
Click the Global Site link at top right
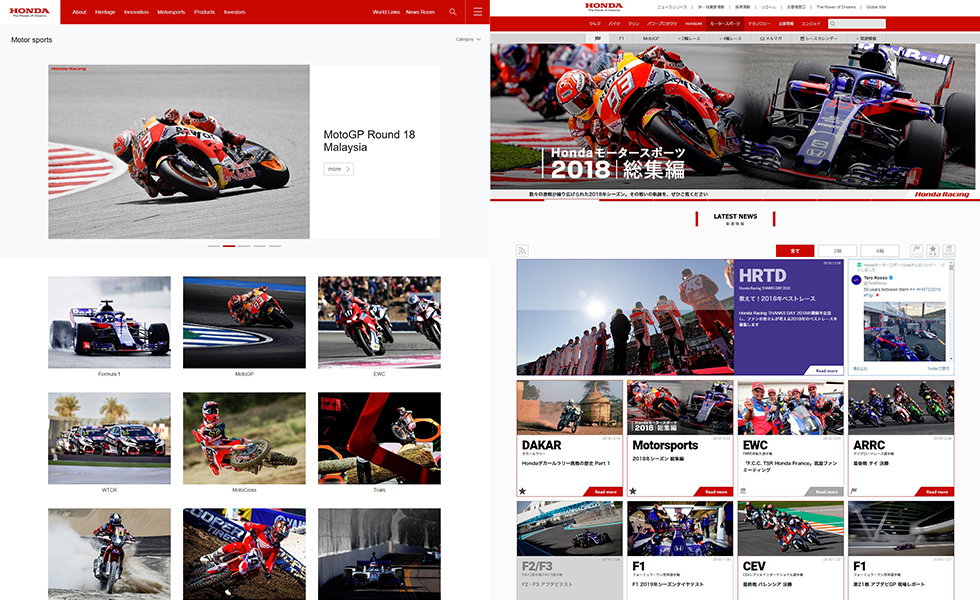[x=876, y=7]
